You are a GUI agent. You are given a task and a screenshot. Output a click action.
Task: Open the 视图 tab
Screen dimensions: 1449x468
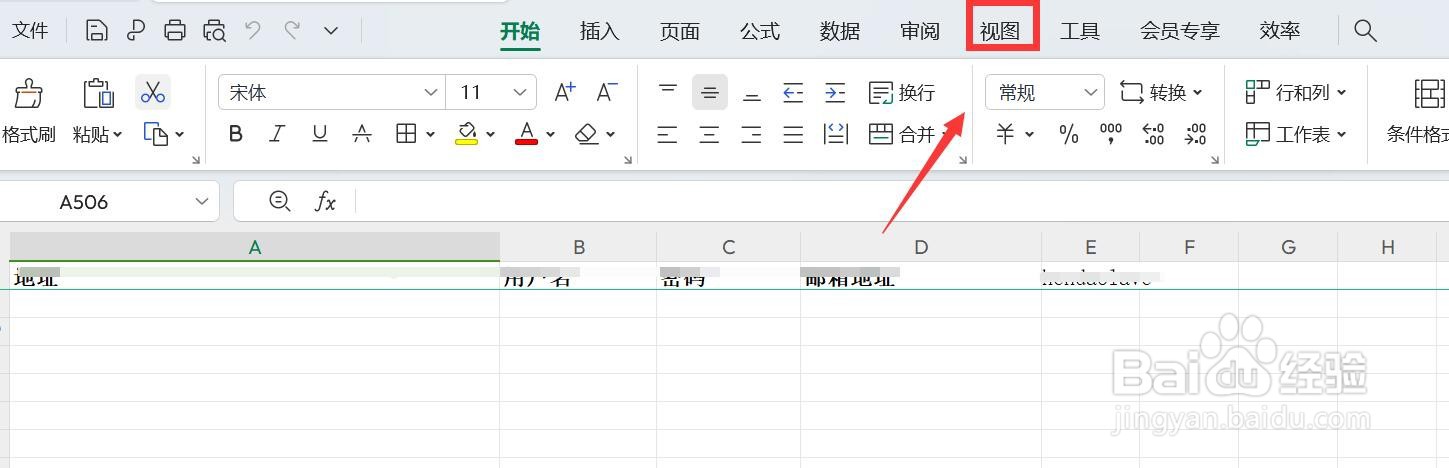pyautogui.click(x=1000, y=31)
